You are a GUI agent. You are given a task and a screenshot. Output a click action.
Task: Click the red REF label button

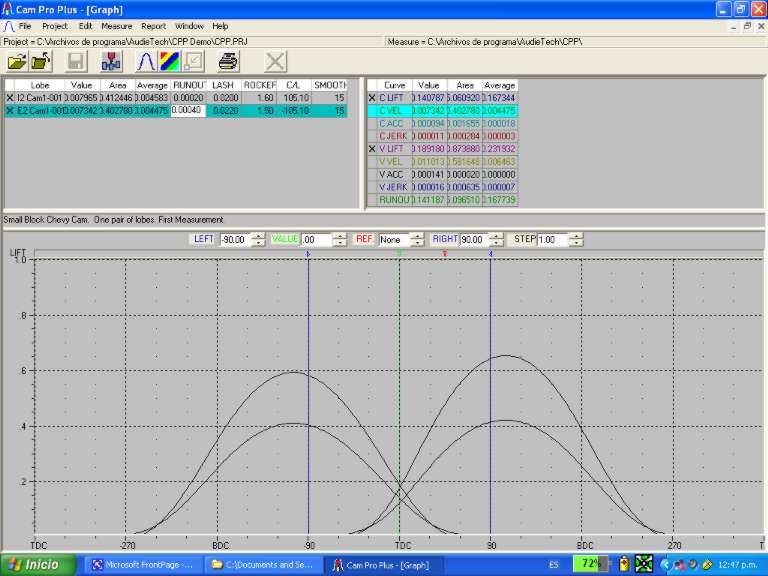(x=364, y=239)
